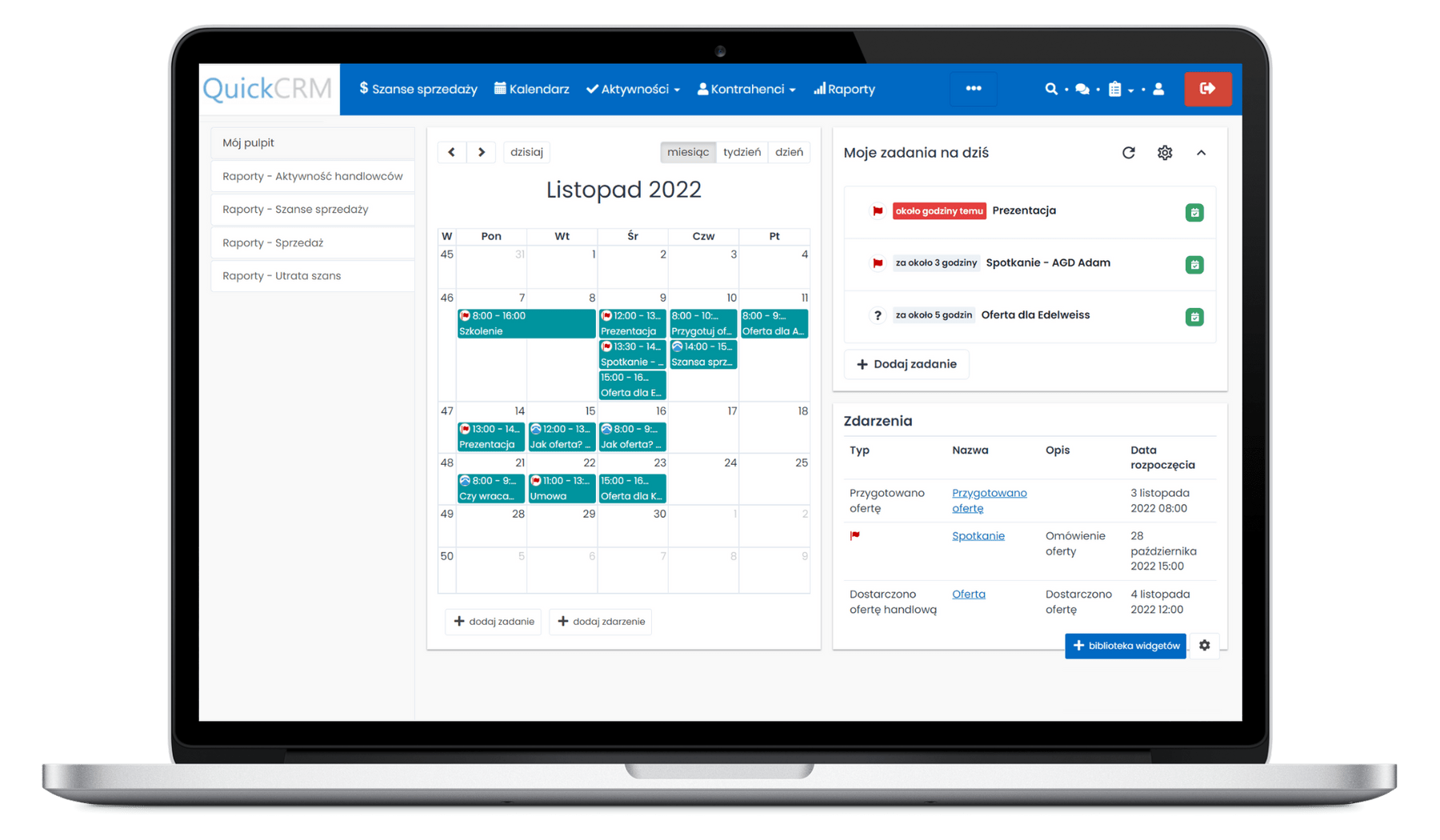Switch calendar to dzień view
Screen dimensions: 1440x840
click(789, 152)
